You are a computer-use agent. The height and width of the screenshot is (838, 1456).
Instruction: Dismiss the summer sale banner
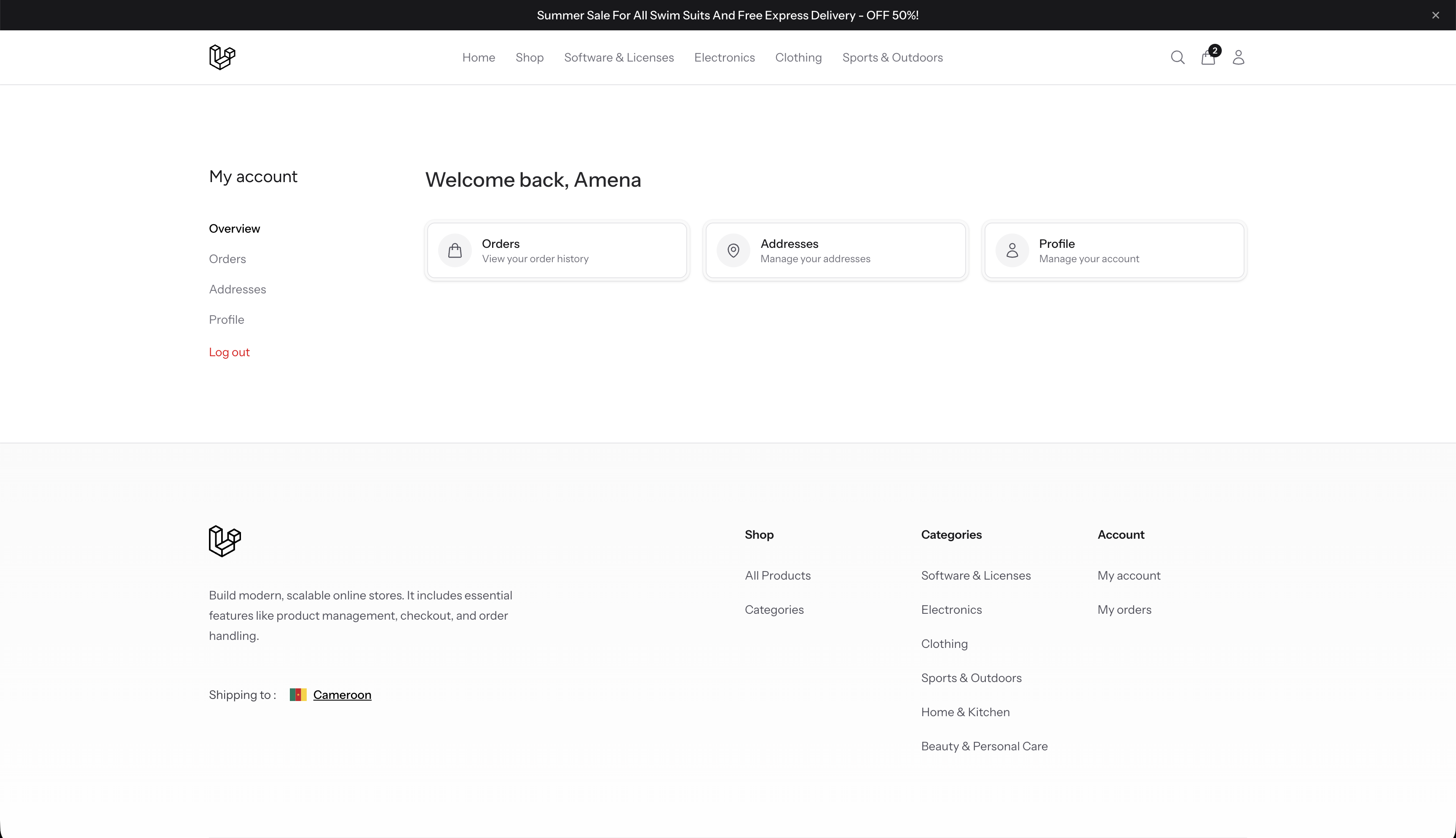pyautogui.click(x=1435, y=16)
